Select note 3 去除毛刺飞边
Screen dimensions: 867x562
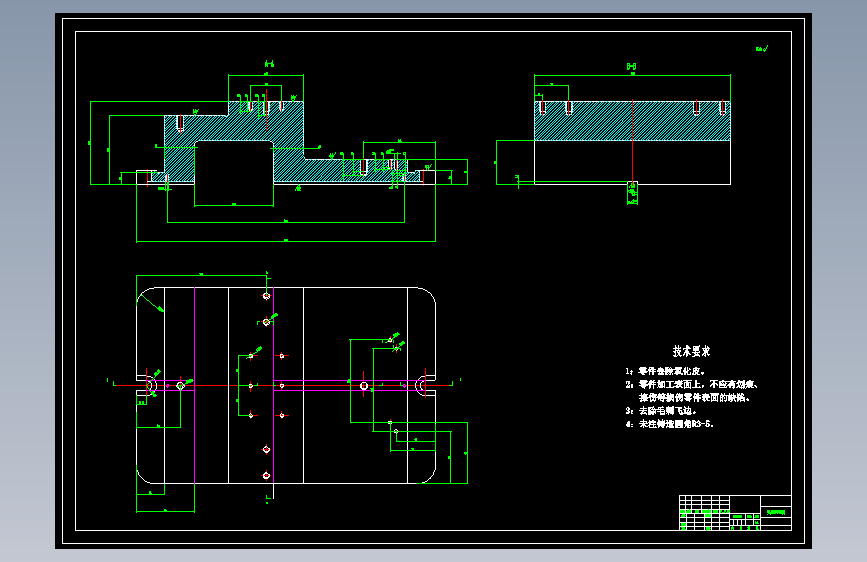click(661, 411)
